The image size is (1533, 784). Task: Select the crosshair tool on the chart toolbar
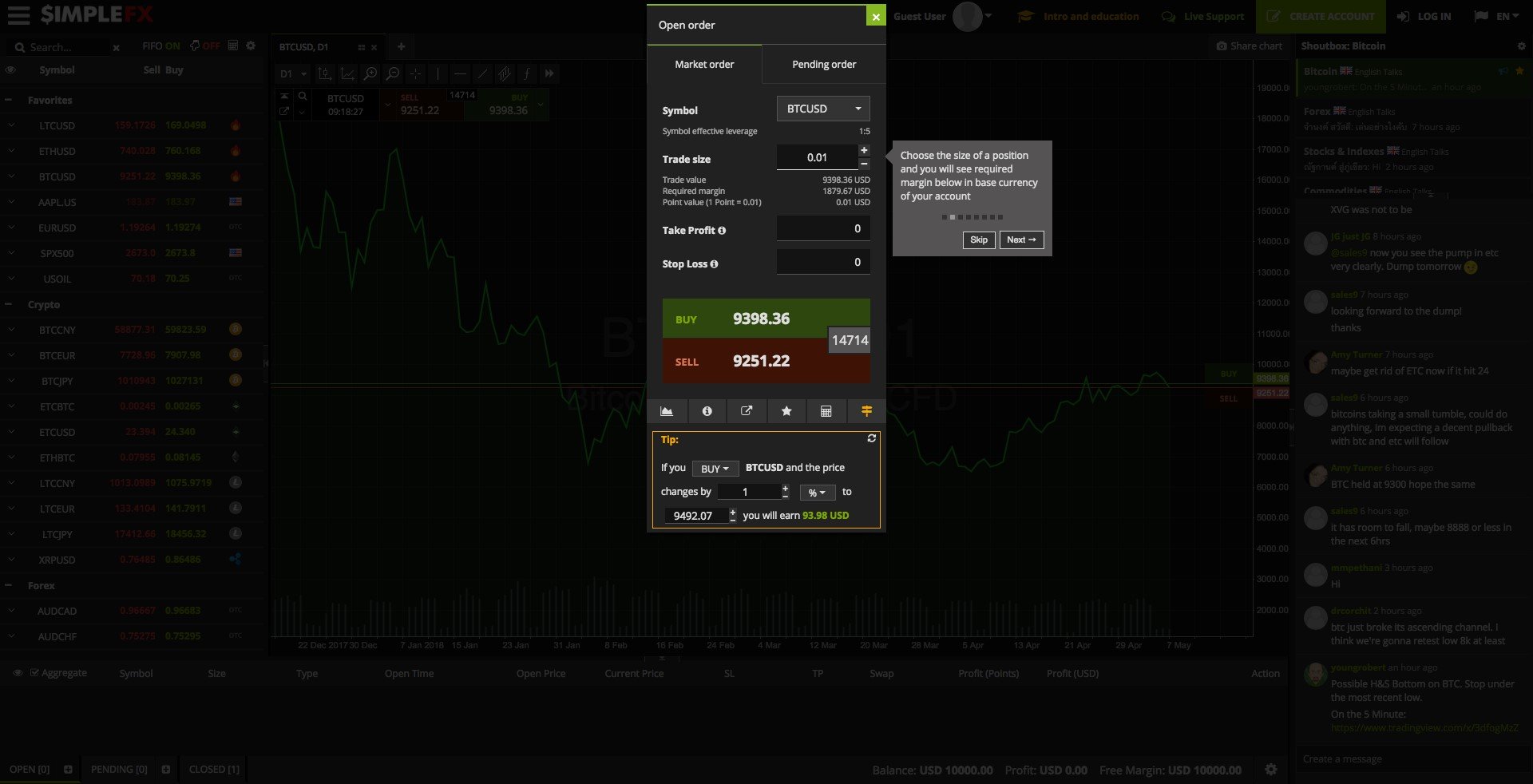(415, 73)
